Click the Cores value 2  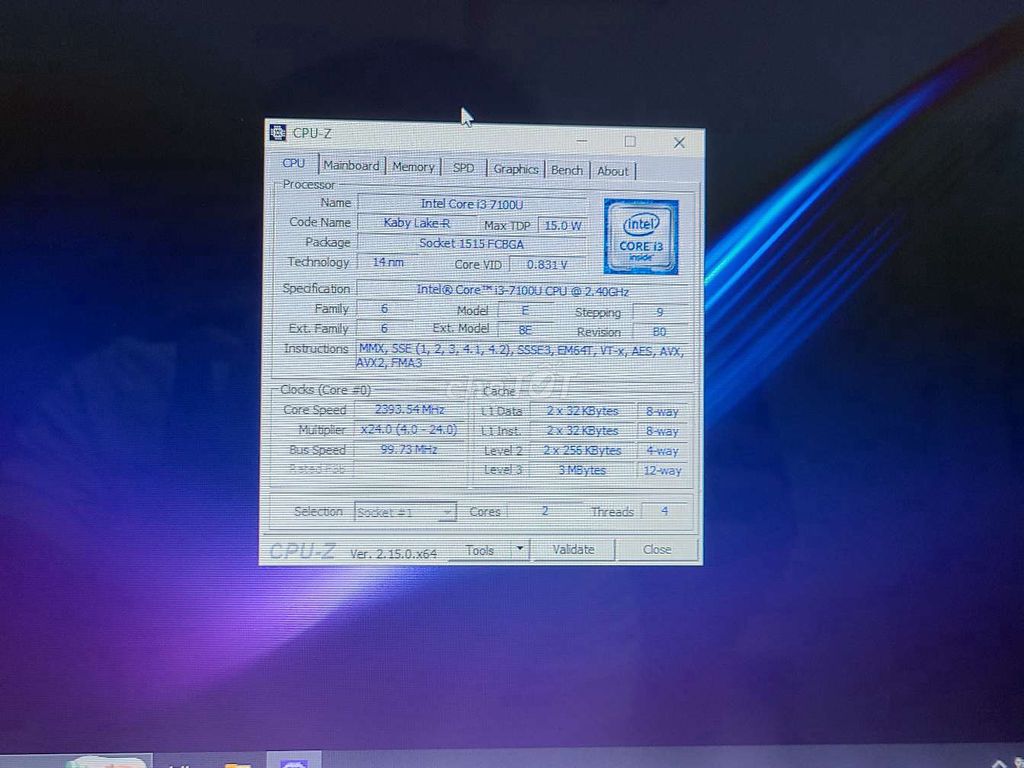[545, 511]
